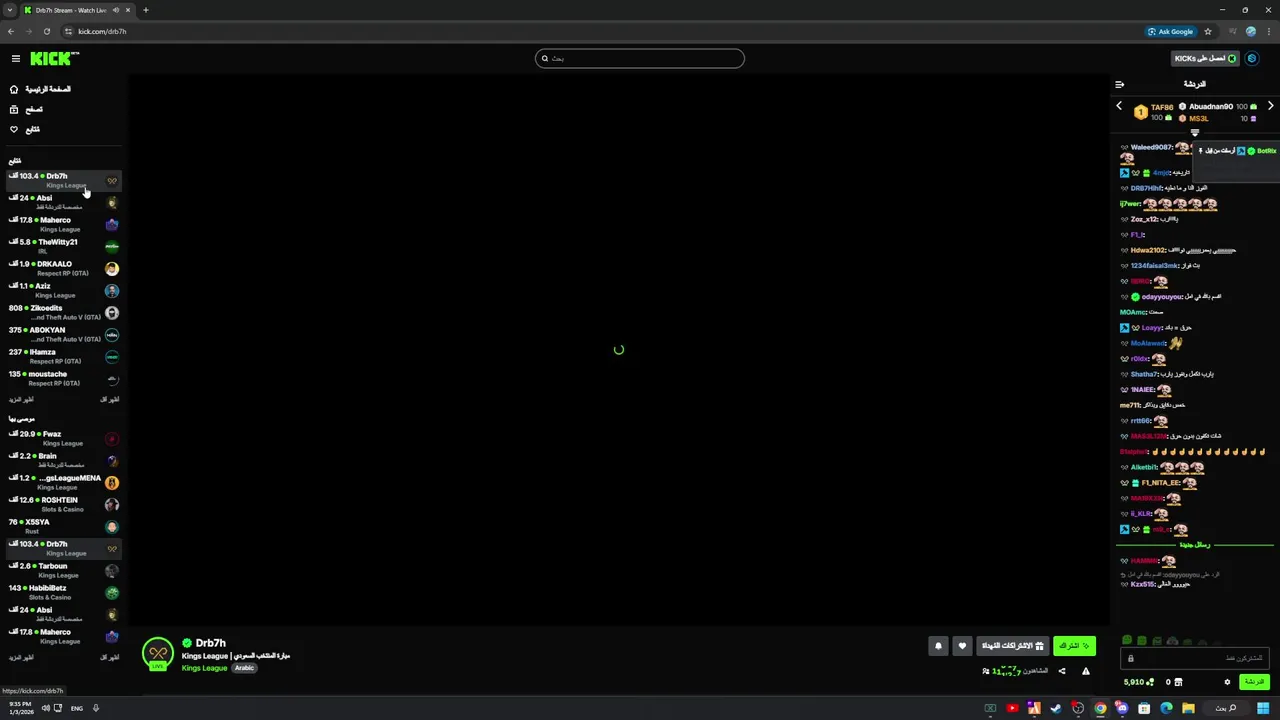Select the first quick emote above chat input
The width and height of the screenshot is (1280, 720).
[x=1127, y=640]
